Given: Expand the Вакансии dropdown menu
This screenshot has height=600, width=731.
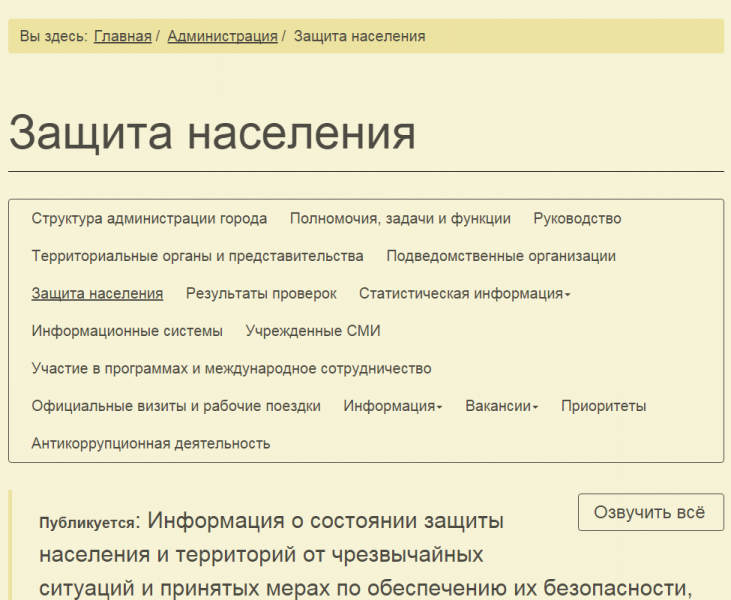Looking at the screenshot, I should pyautogui.click(x=501, y=406).
